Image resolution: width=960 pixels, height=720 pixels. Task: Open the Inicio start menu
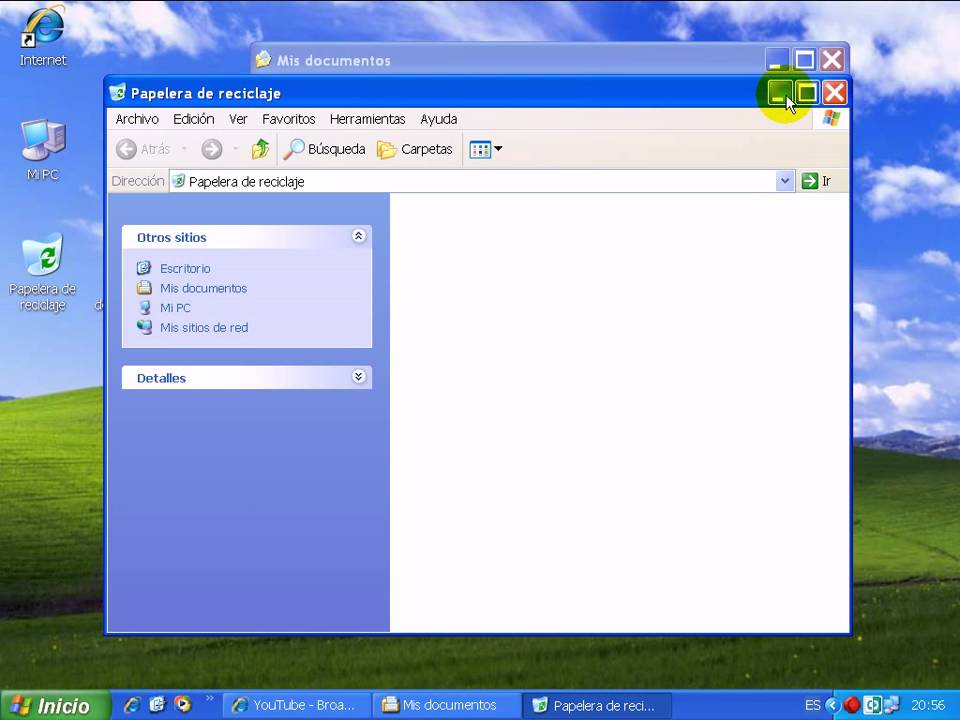coord(55,705)
